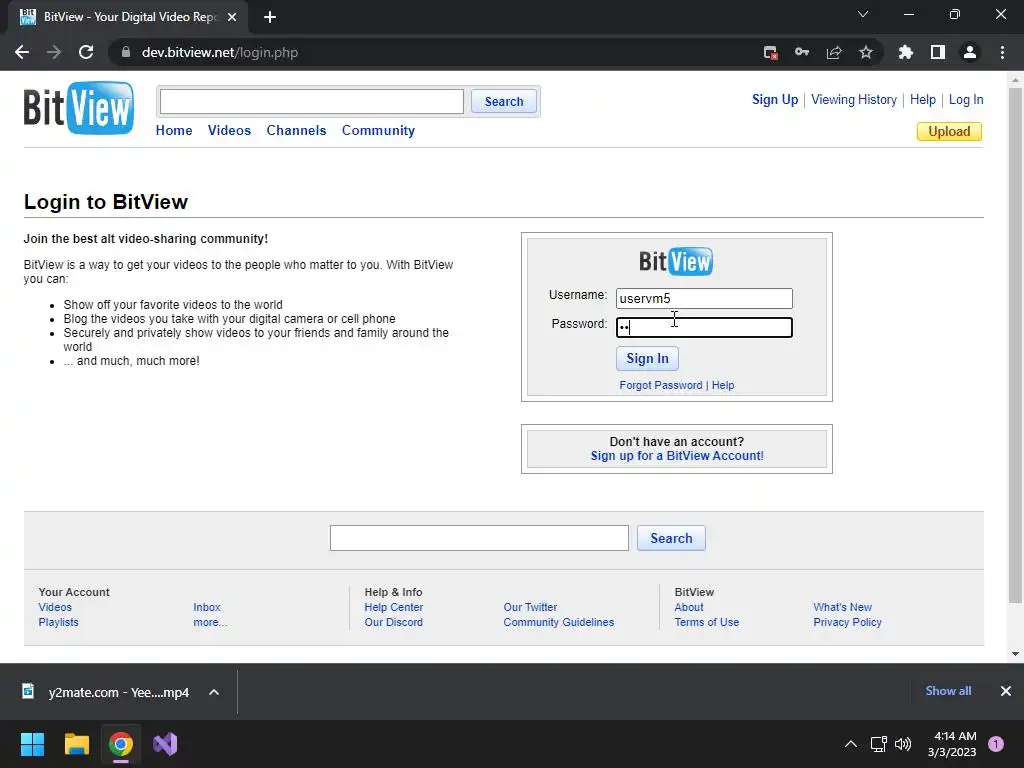Click the BitView logo in header
1024x768 pixels.
coord(79,108)
